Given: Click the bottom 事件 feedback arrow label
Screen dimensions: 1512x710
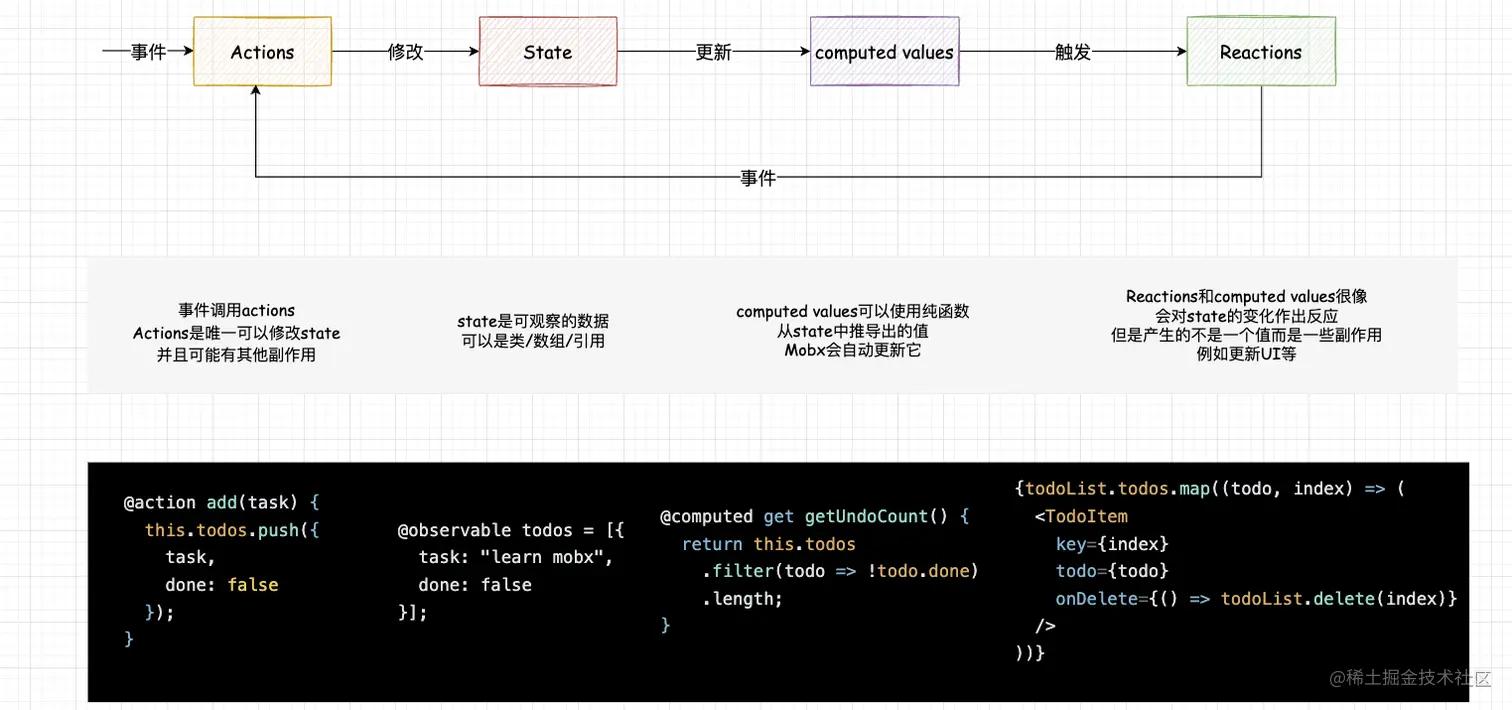Looking at the screenshot, I should click(x=758, y=177).
